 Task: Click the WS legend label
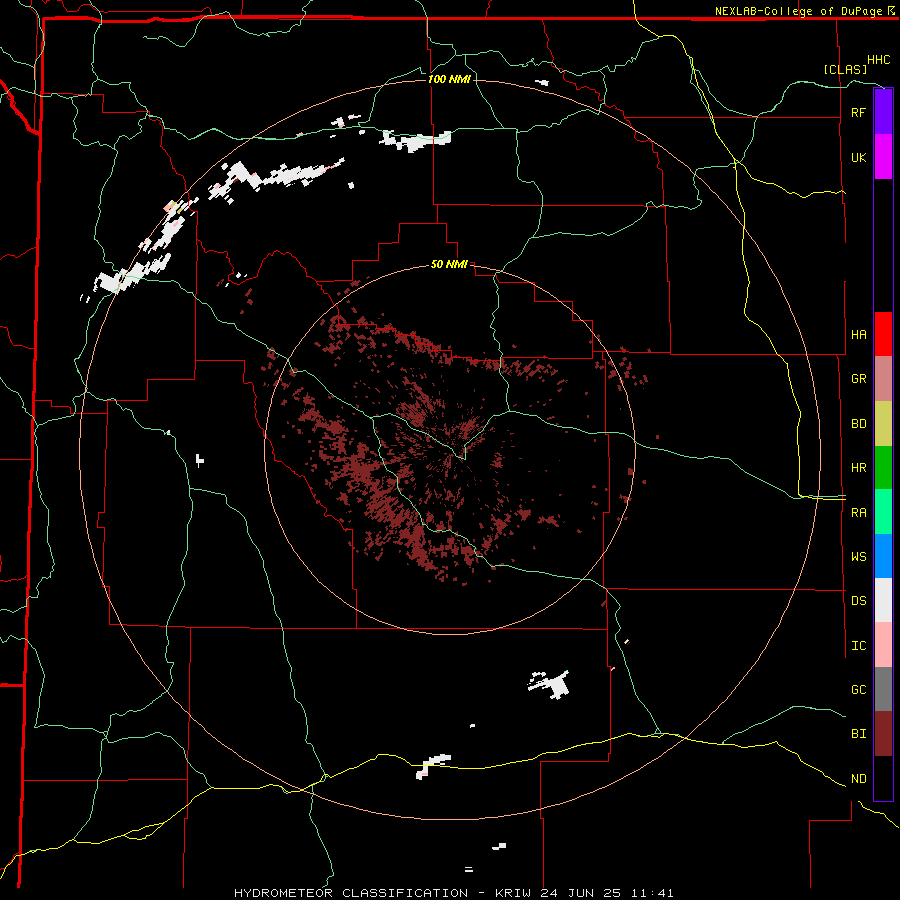pos(858,557)
